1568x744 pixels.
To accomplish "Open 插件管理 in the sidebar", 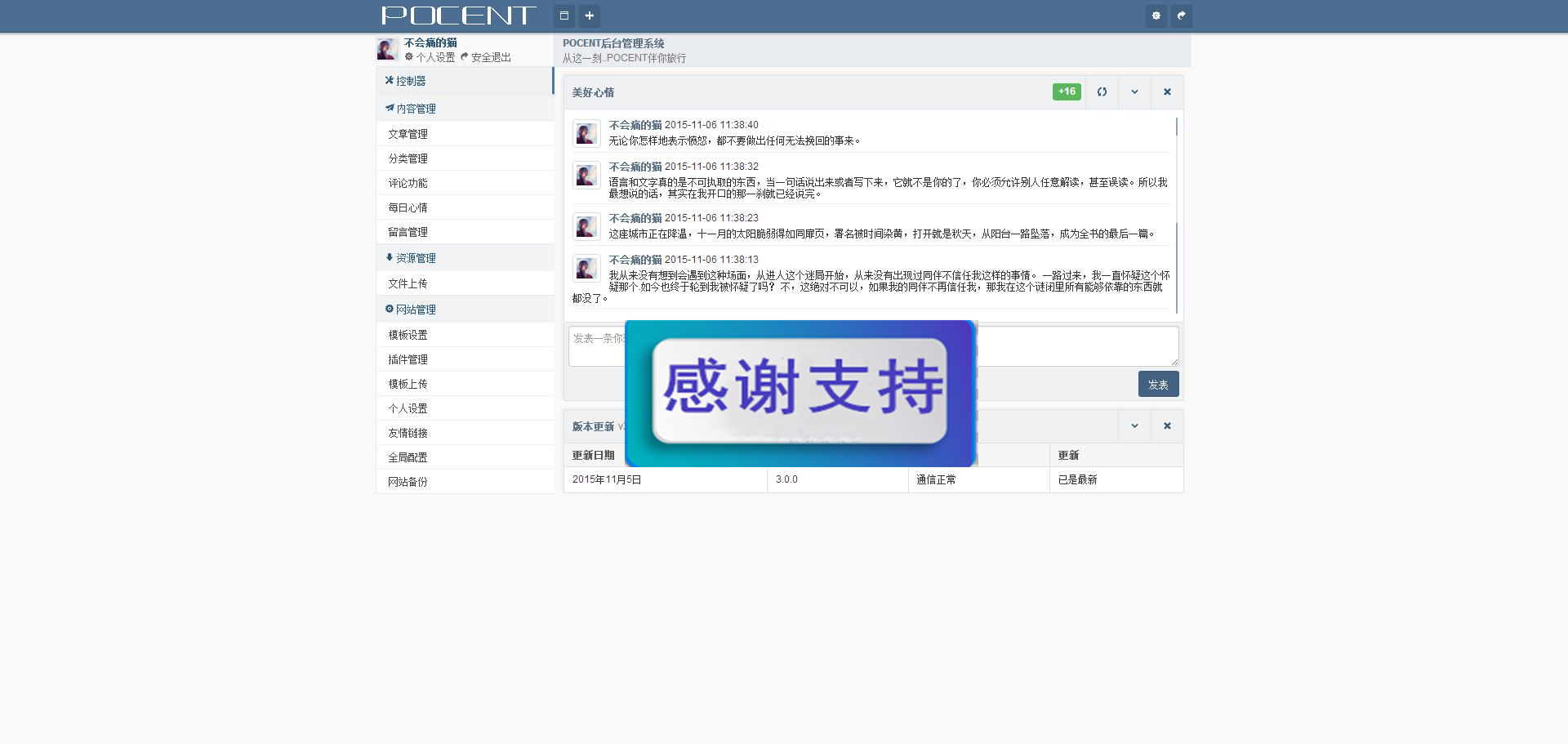I will [465, 359].
